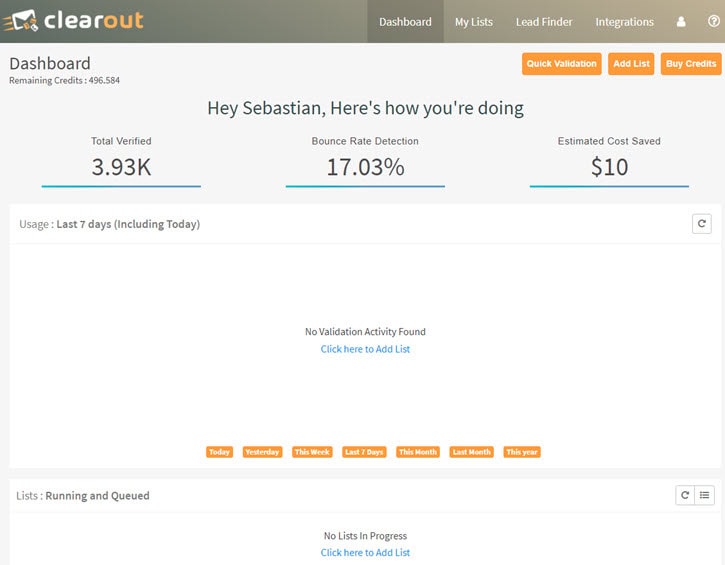Image resolution: width=725 pixels, height=565 pixels.
Task: Open the Integrations menu item
Action: point(624,22)
